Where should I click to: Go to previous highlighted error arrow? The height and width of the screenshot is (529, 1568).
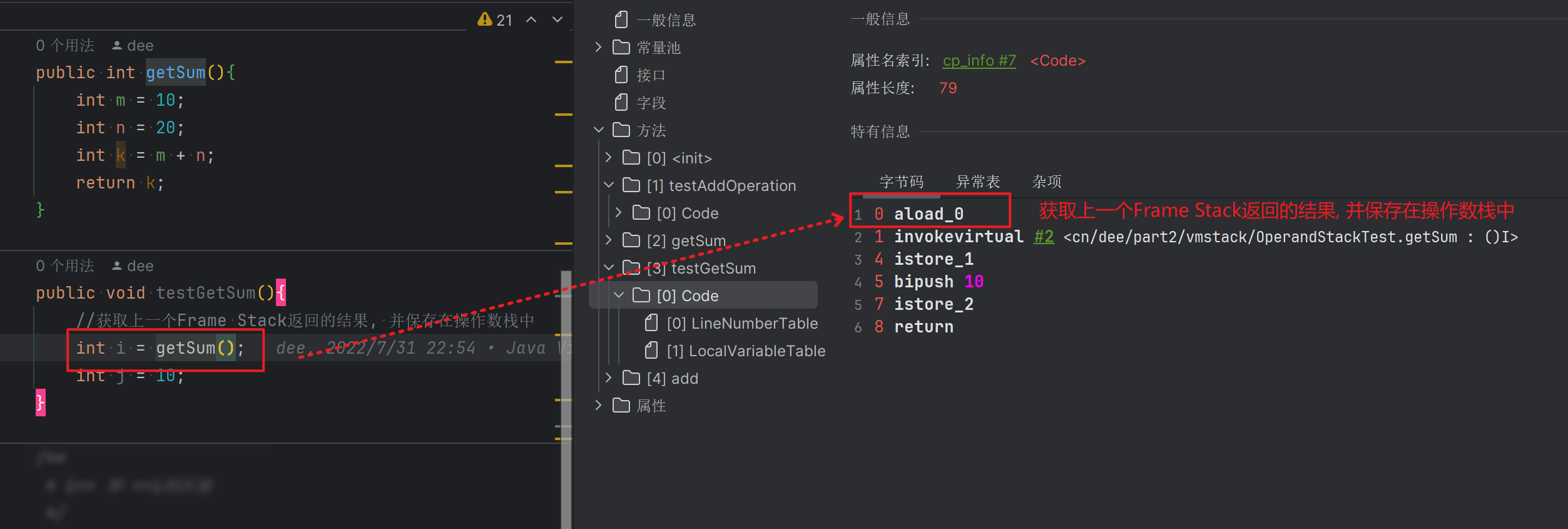(x=531, y=20)
